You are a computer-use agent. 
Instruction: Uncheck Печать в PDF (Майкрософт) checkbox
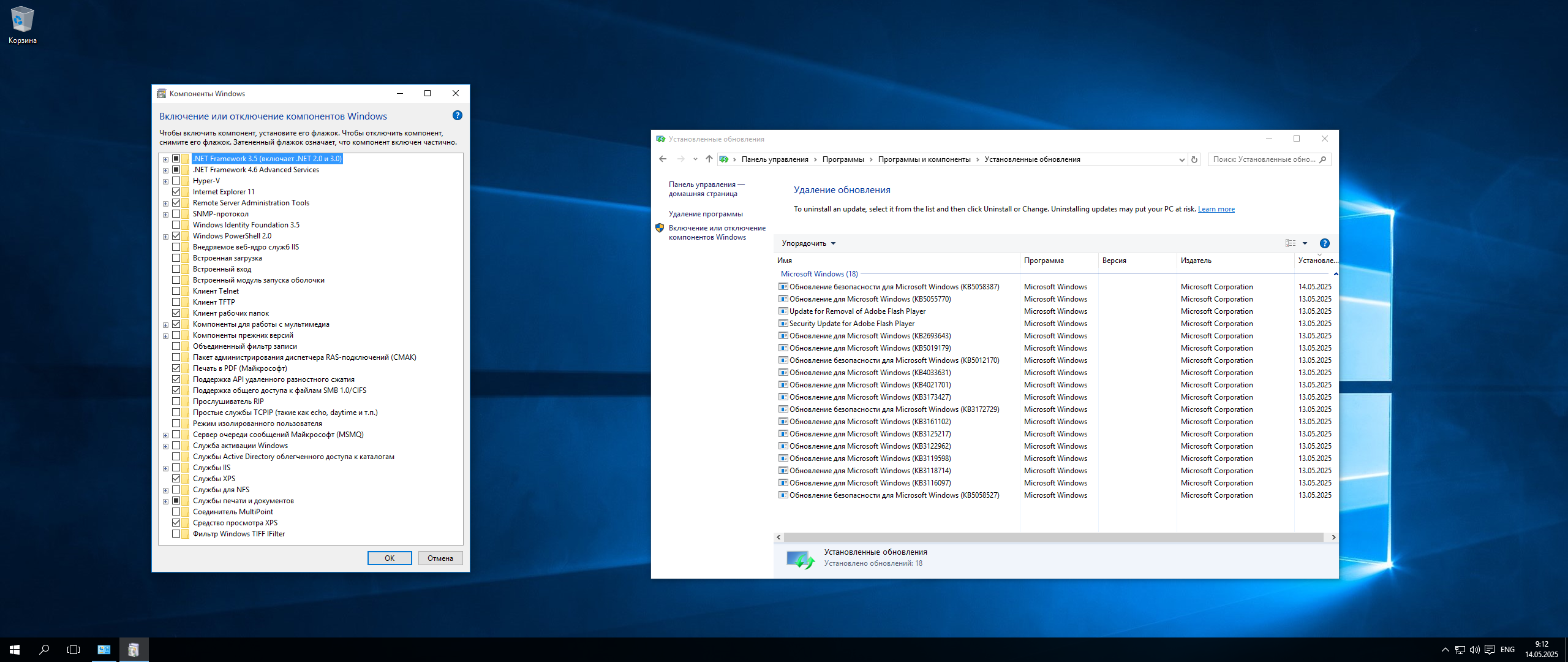[x=176, y=368]
